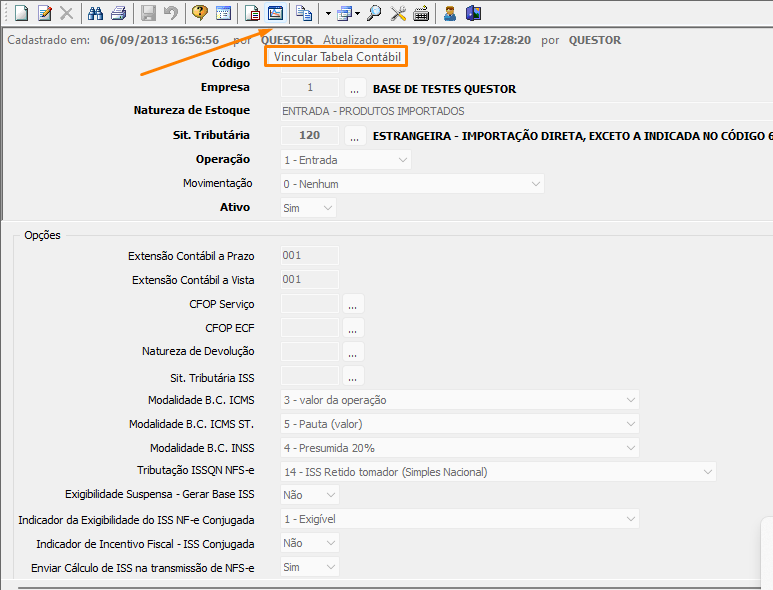Click the copy documents icon
773x590 pixels.
(304, 13)
